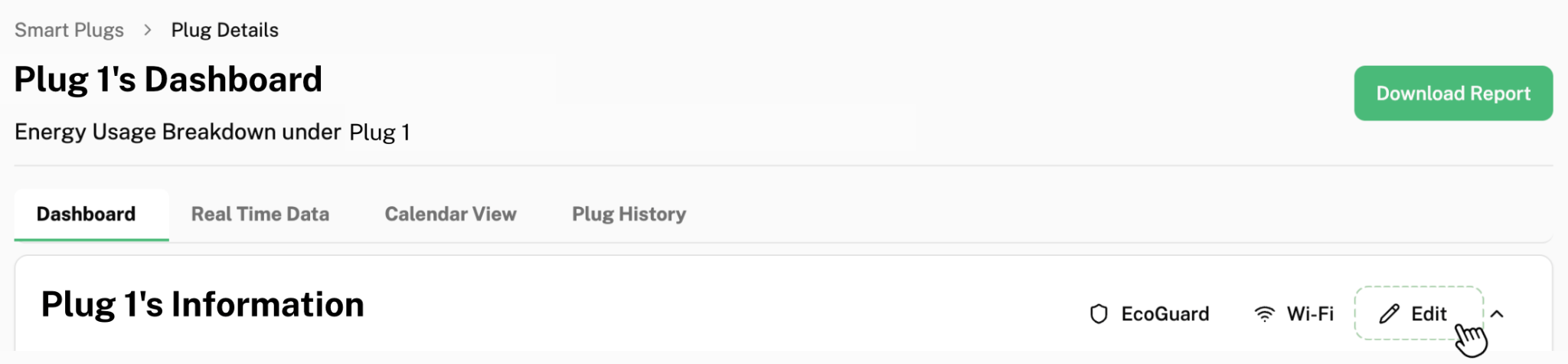Click the Edit button label
The image size is (1568, 364).
coord(1429,314)
